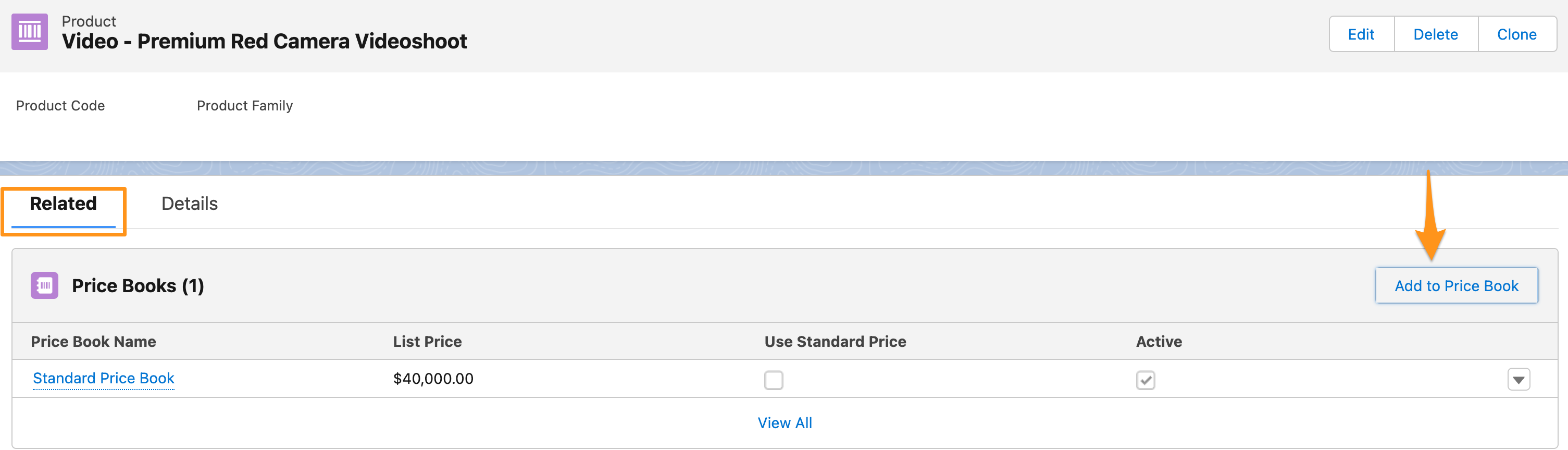
Task: Click the Delete button
Action: (x=1435, y=34)
